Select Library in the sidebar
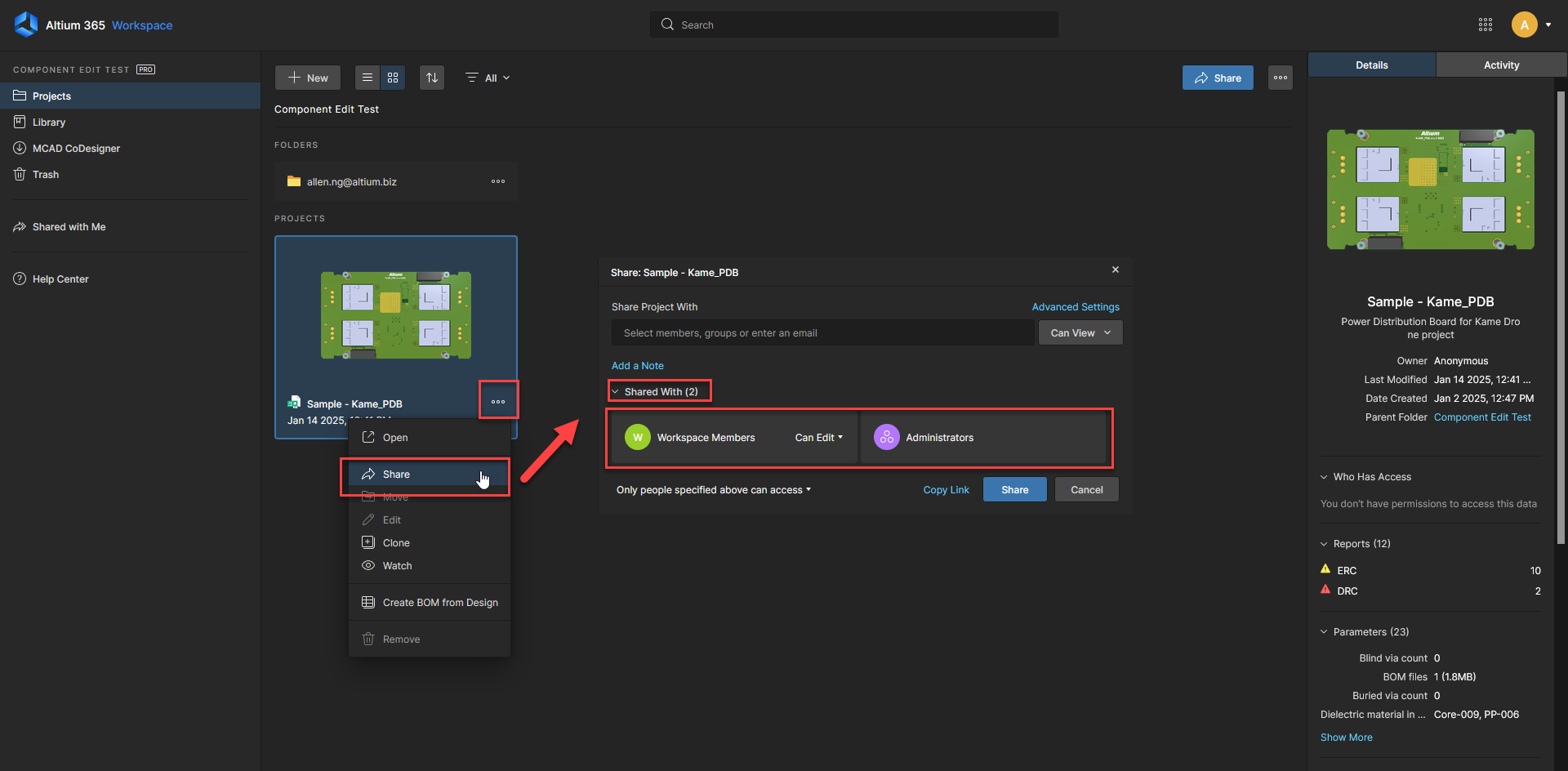Screen dimensions: 1568x771 [131, 122]
